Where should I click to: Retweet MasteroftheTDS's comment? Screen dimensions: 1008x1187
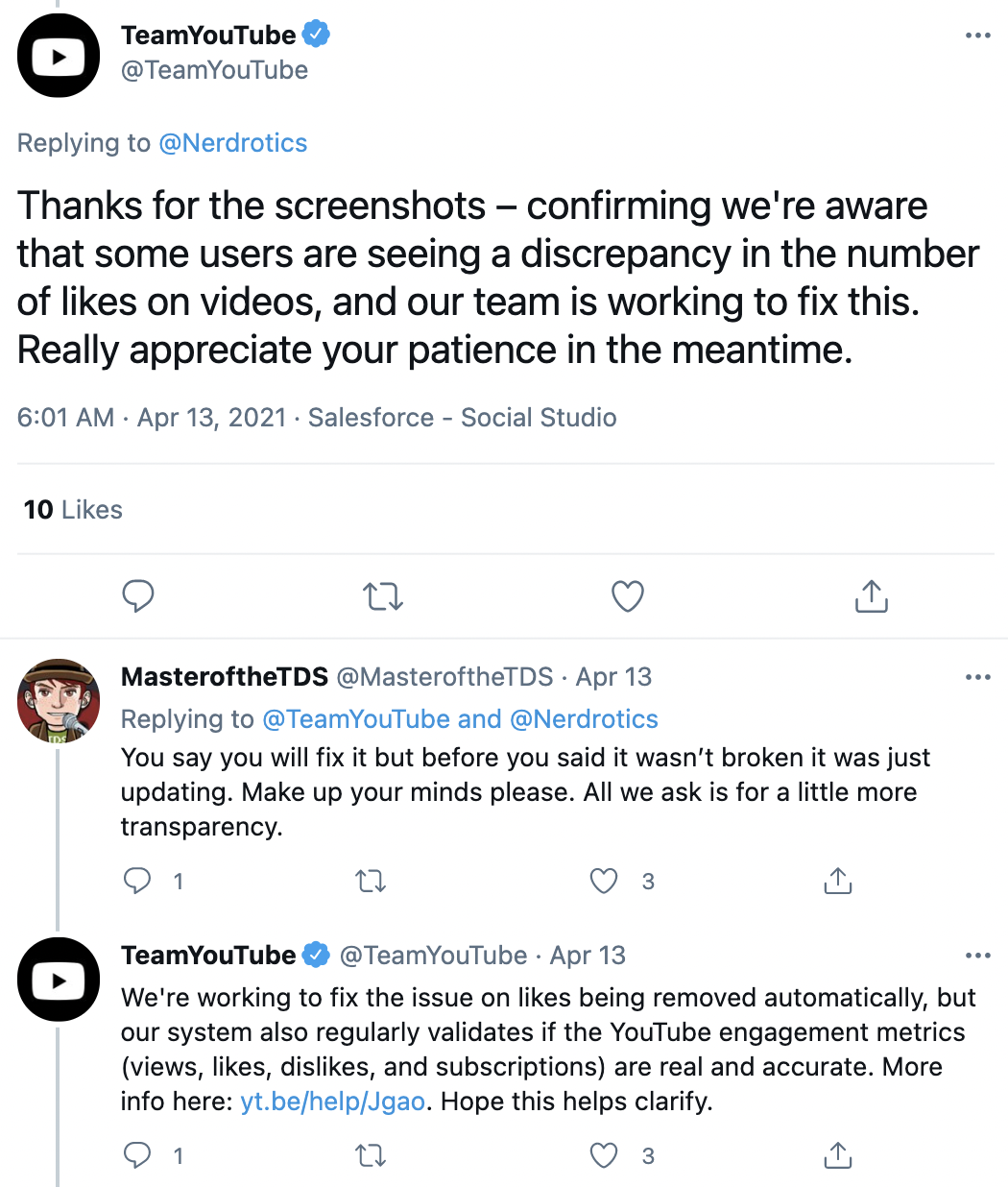coord(371,881)
